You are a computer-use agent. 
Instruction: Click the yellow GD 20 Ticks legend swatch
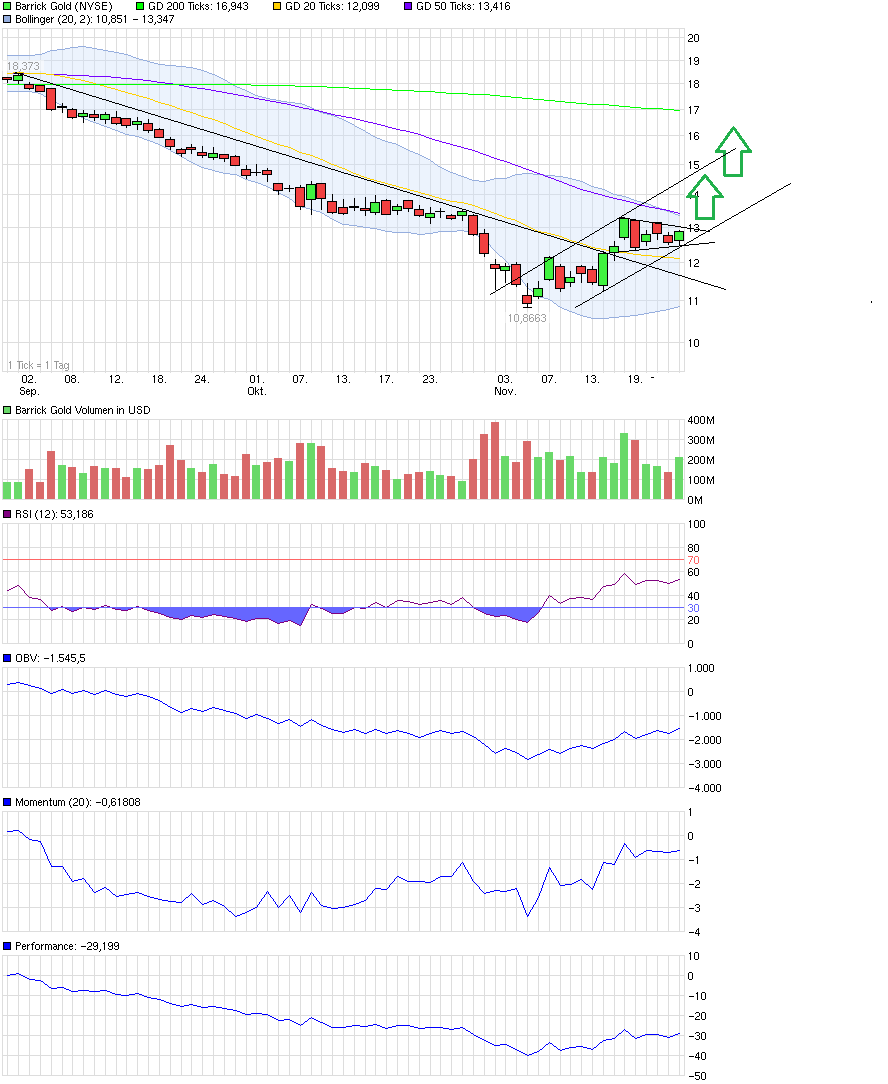click(x=277, y=6)
